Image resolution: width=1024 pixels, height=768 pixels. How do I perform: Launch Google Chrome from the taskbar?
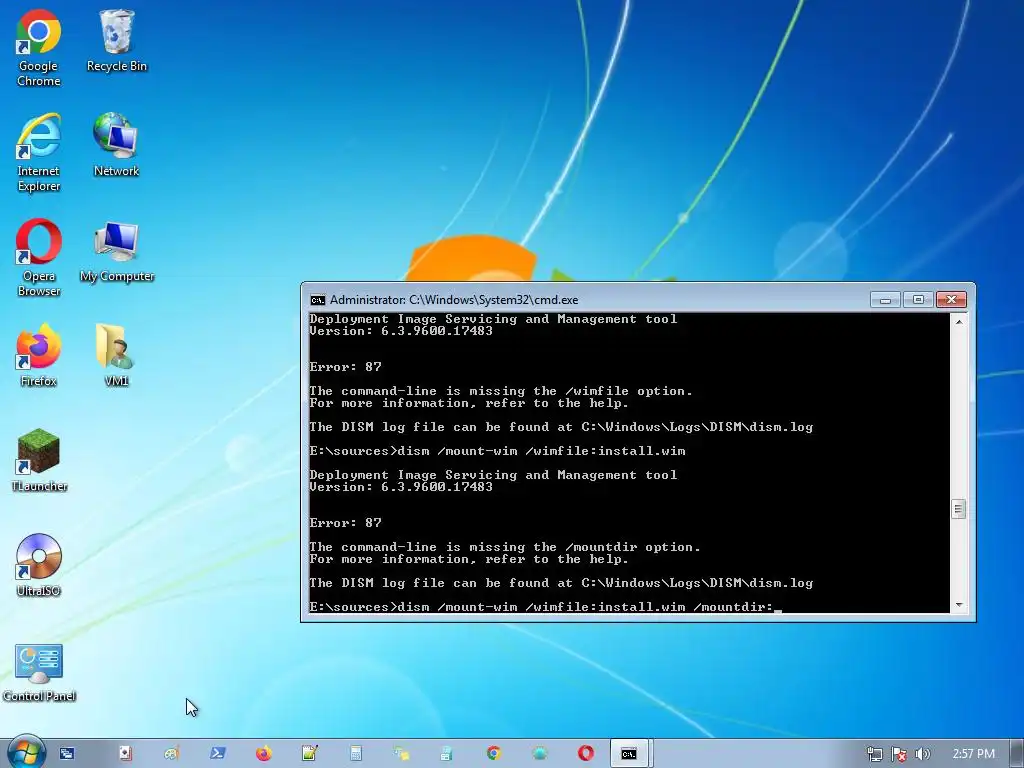[494, 754]
